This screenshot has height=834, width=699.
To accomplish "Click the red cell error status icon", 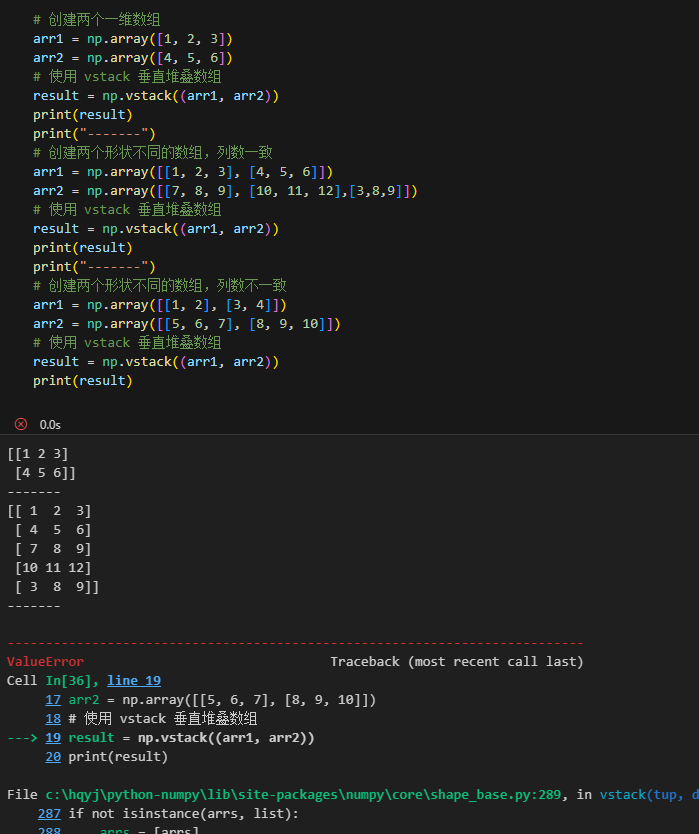I will [x=21, y=424].
